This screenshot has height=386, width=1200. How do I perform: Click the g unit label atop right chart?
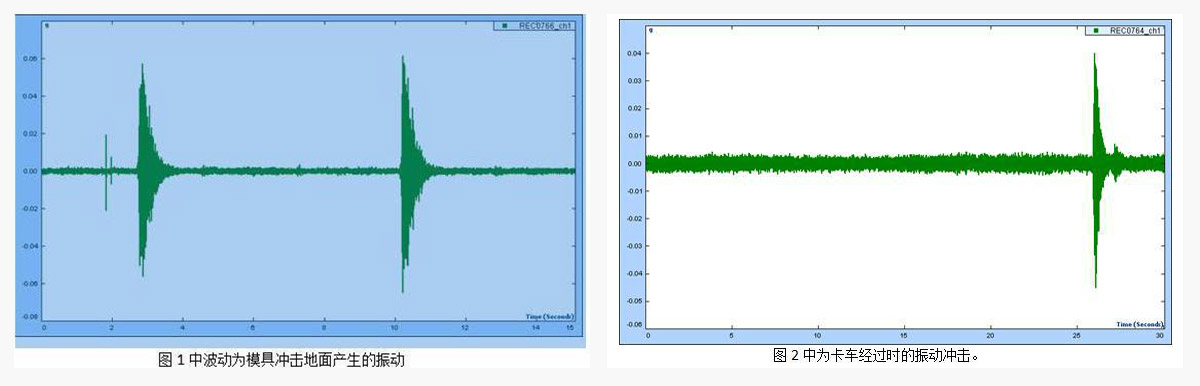pyautogui.click(x=651, y=30)
